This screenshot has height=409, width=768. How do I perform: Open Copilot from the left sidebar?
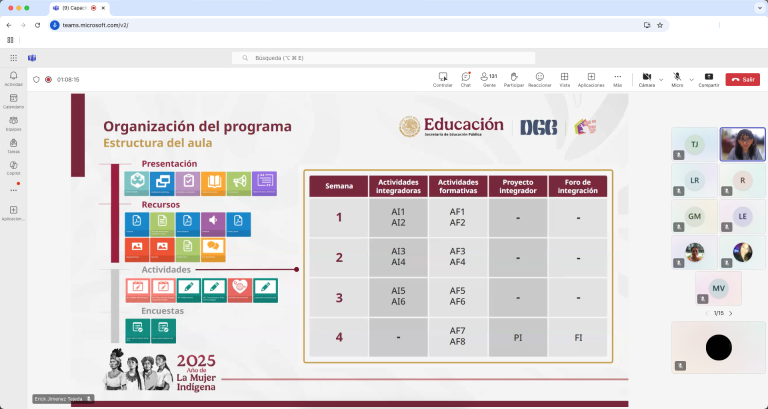tap(14, 166)
